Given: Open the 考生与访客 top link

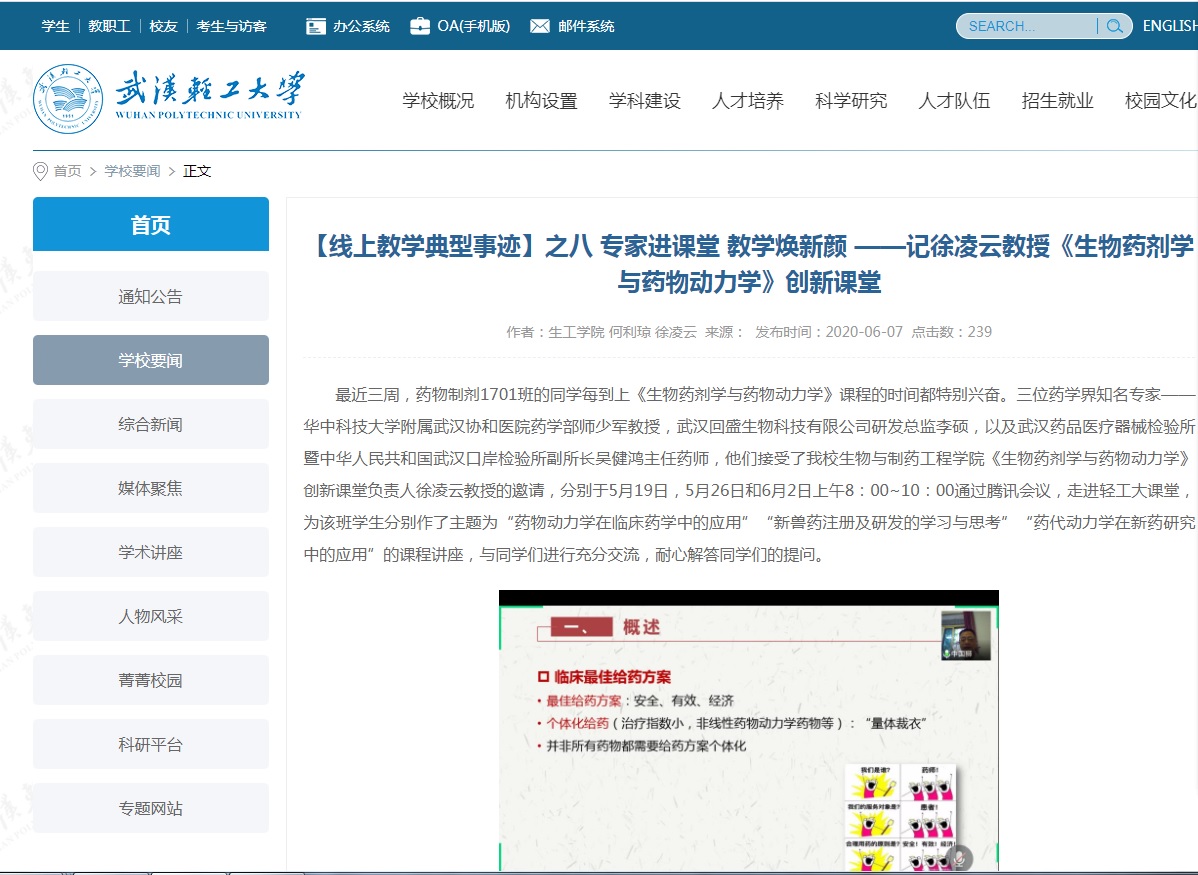Looking at the screenshot, I should click(x=231, y=26).
